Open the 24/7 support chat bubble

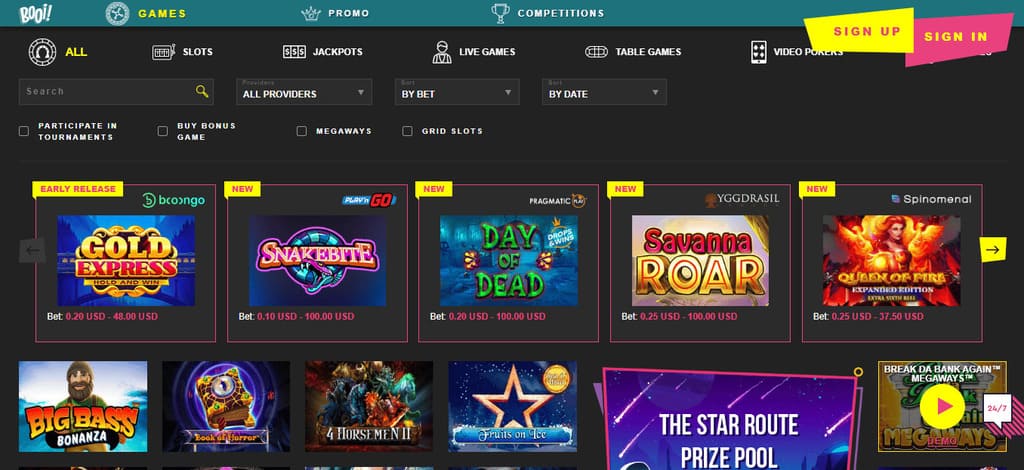(x=997, y=409)
